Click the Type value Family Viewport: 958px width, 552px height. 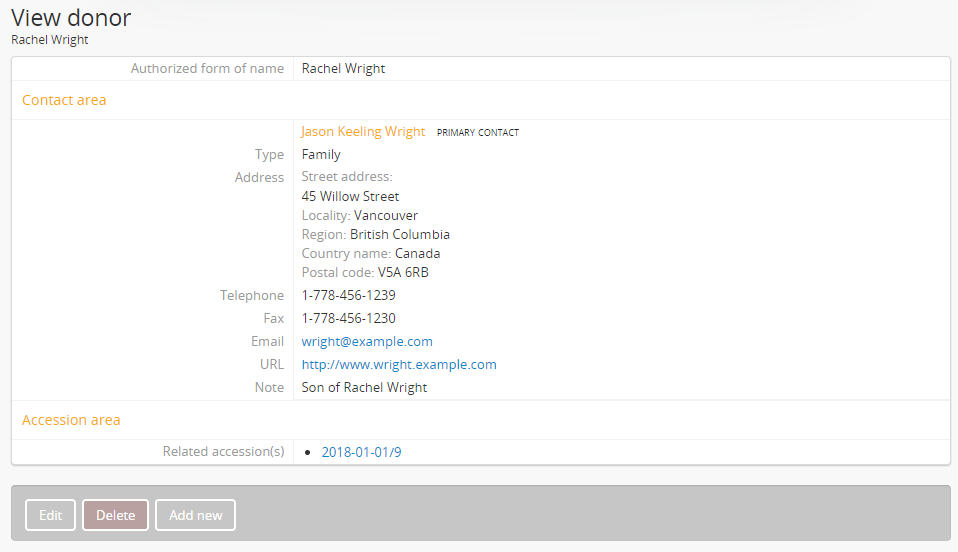(321, 155)
